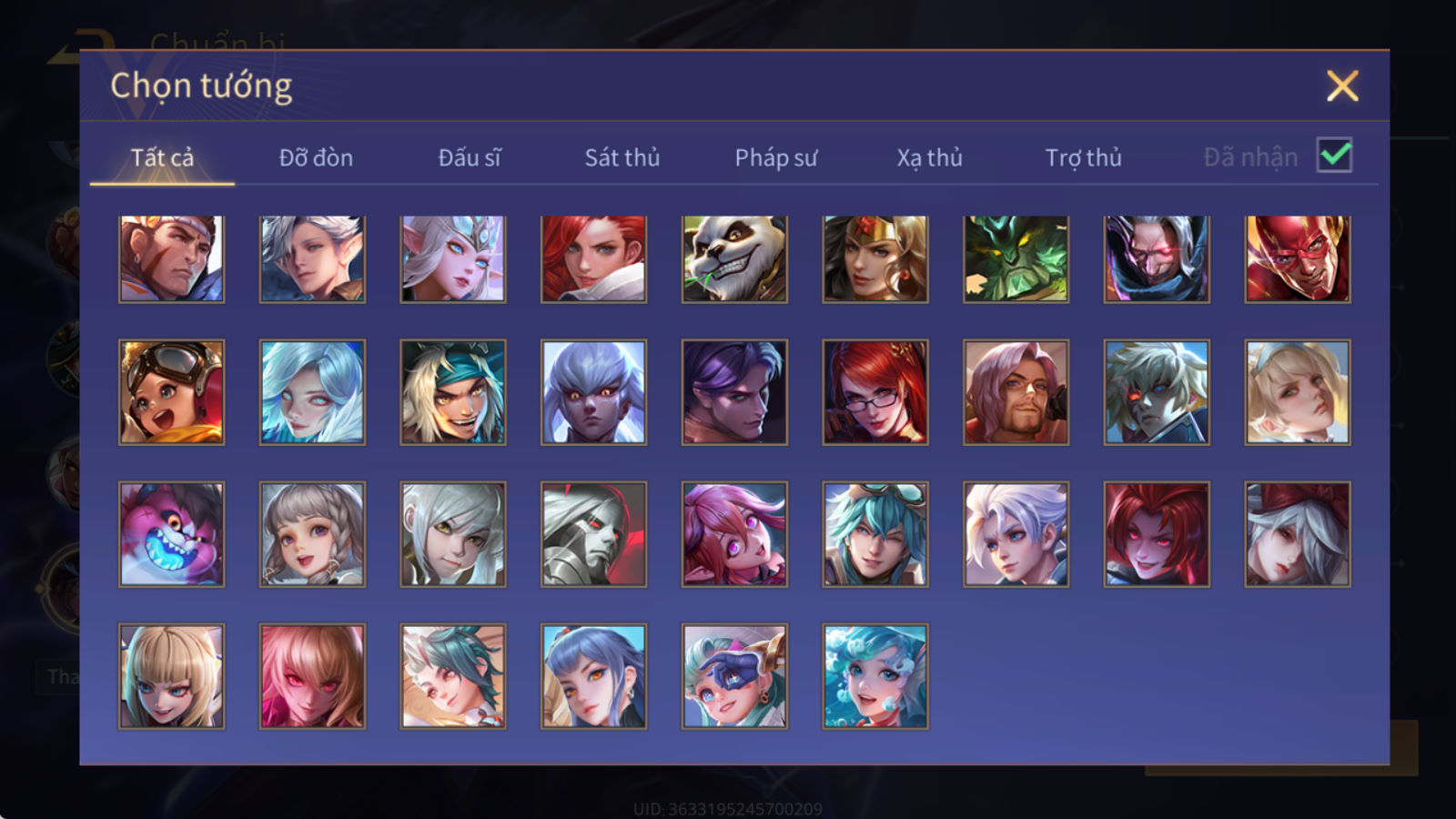
Task: Switch to the Pháp sư tab
Action: click(776, 157)
